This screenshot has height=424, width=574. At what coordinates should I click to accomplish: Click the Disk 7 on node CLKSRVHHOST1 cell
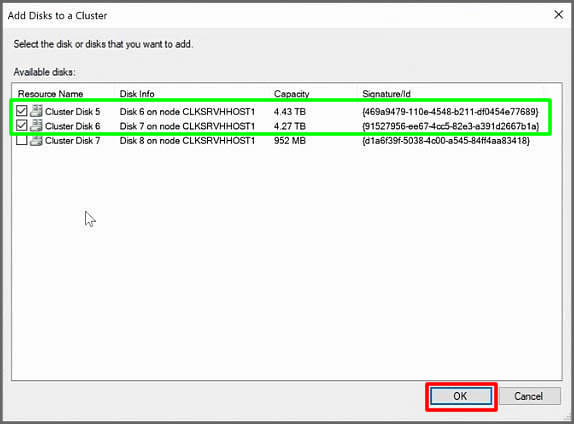[x=187, y=126]
